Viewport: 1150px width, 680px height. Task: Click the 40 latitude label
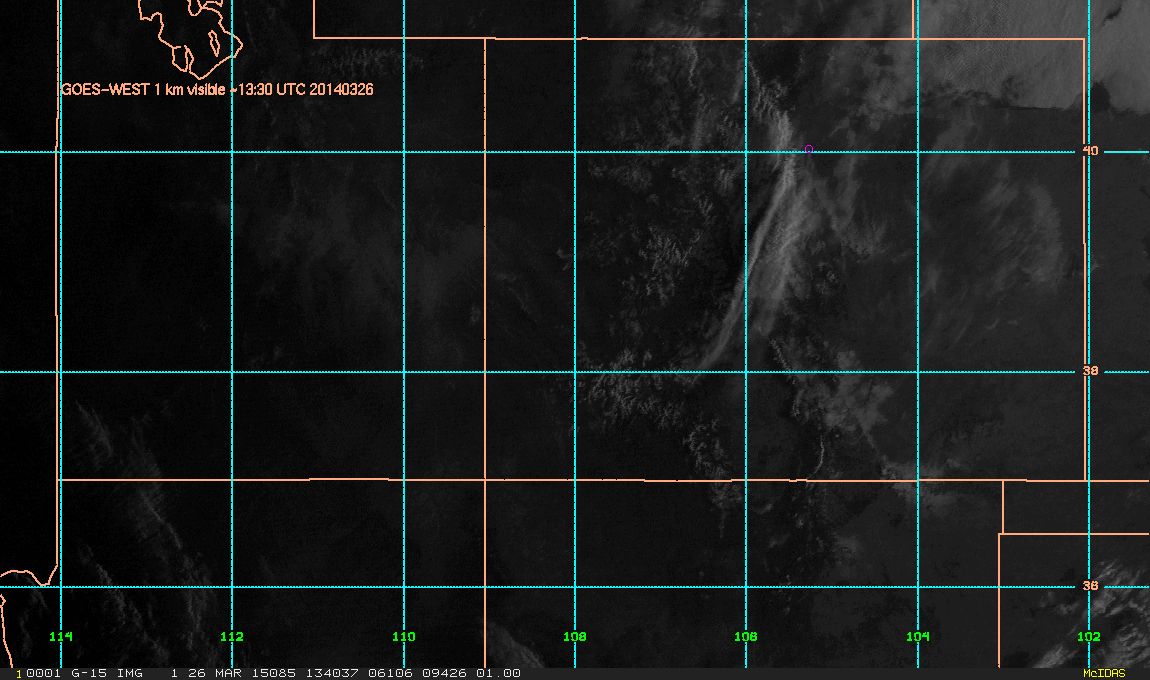coord(1091,150)
